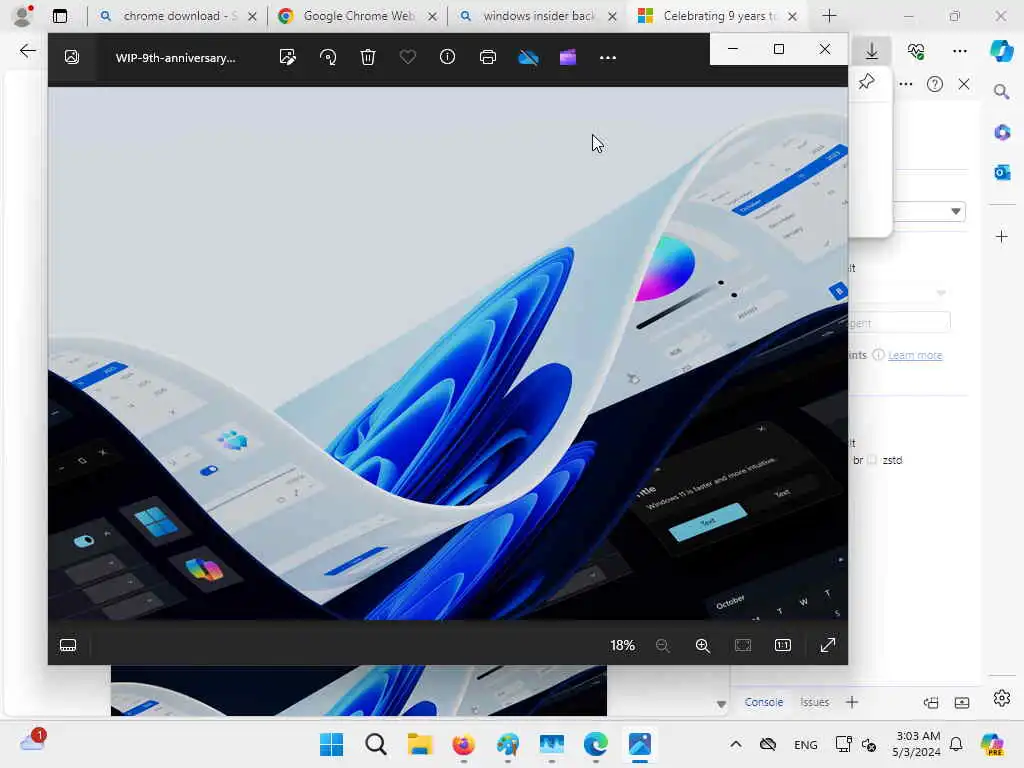Open Browser essentials heart icon
The image size is (1024, 768).
pyautogui.click(x=916, y=50)
